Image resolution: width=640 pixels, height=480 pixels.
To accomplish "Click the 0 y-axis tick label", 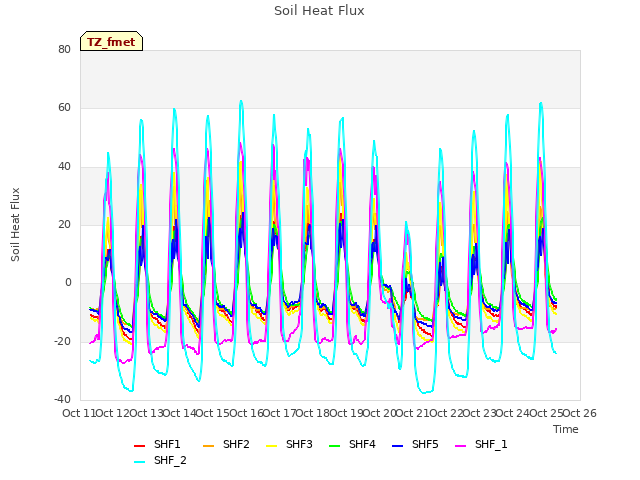I will tap(68, 282).
